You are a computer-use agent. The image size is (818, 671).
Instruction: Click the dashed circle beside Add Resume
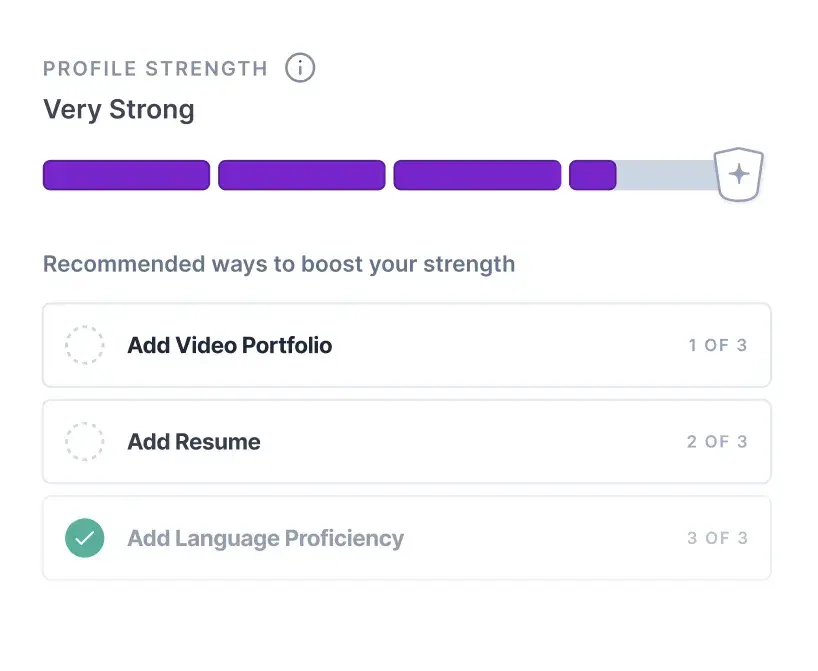pyautogui.click(x=85, y=441)
